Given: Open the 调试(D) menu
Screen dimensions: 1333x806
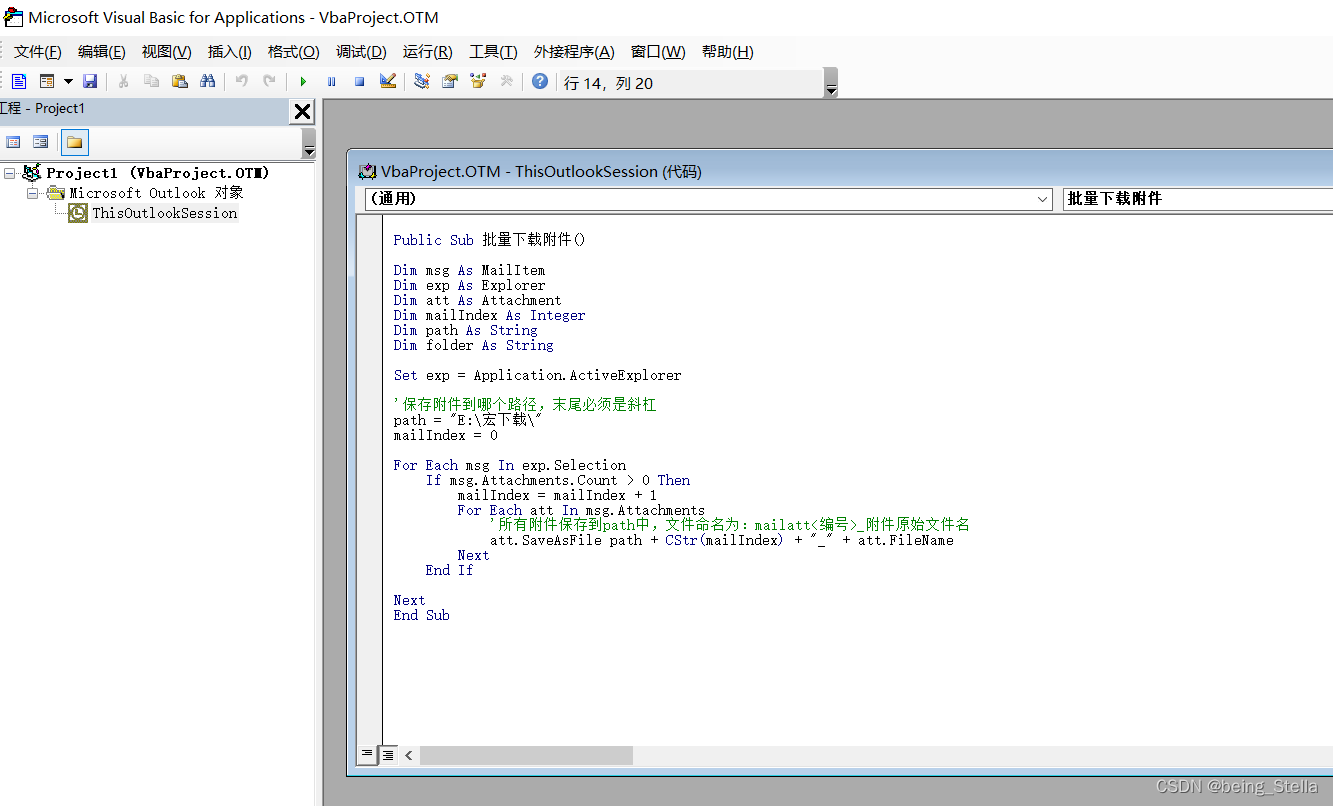Looking at the screenshot, I should [x=361, y=52].
